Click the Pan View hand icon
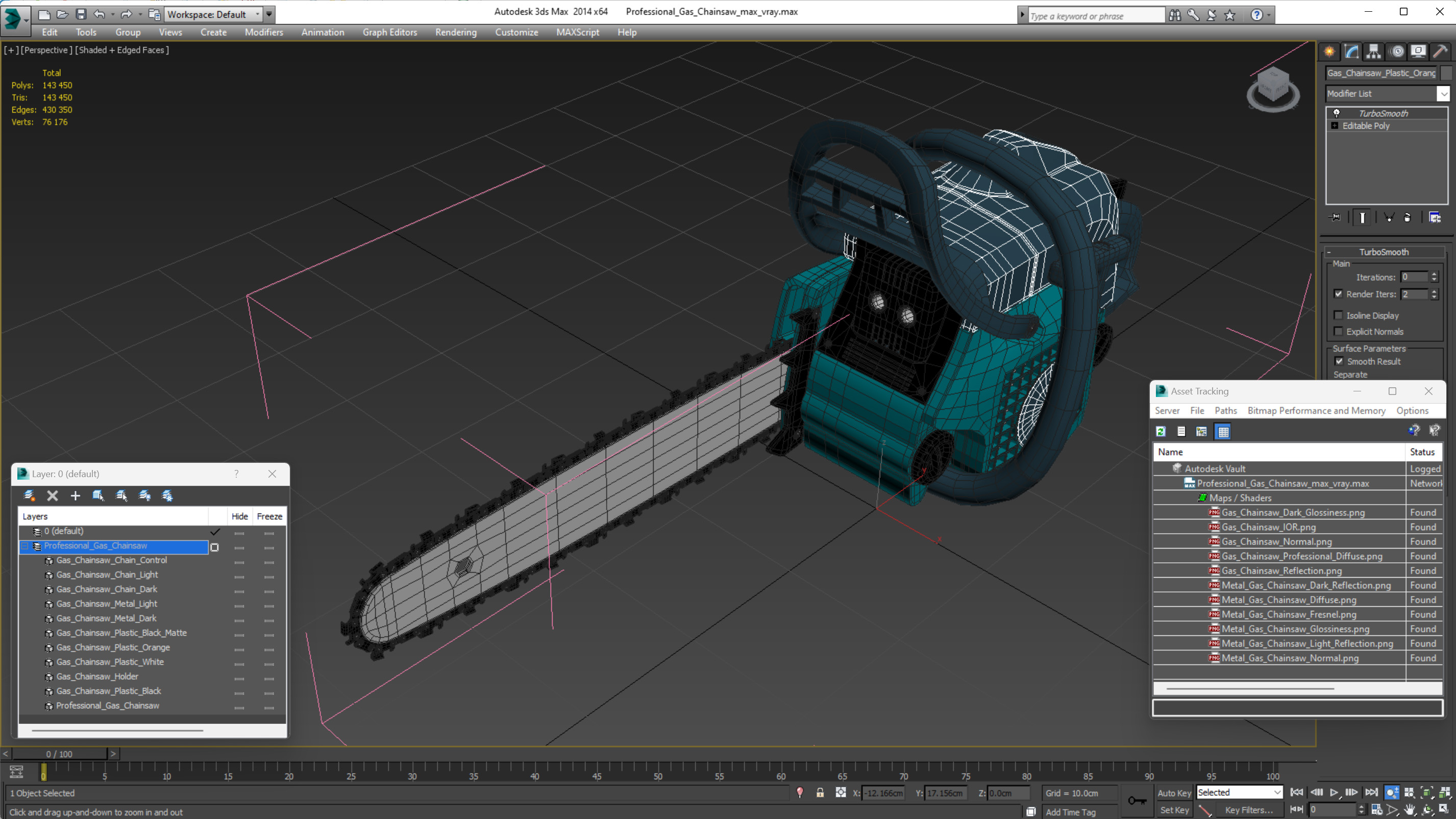Image resolution: width=1456 pixels, height=819 pixels. (x=1410, y=809)
